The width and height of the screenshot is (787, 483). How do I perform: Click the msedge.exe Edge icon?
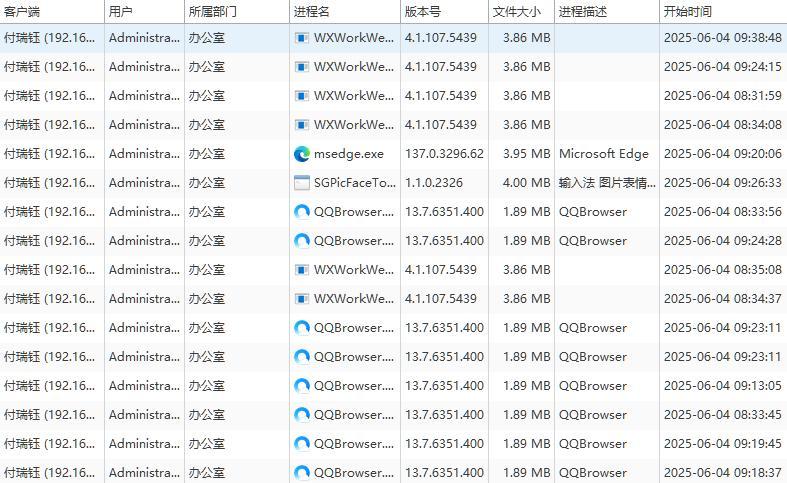302,154
